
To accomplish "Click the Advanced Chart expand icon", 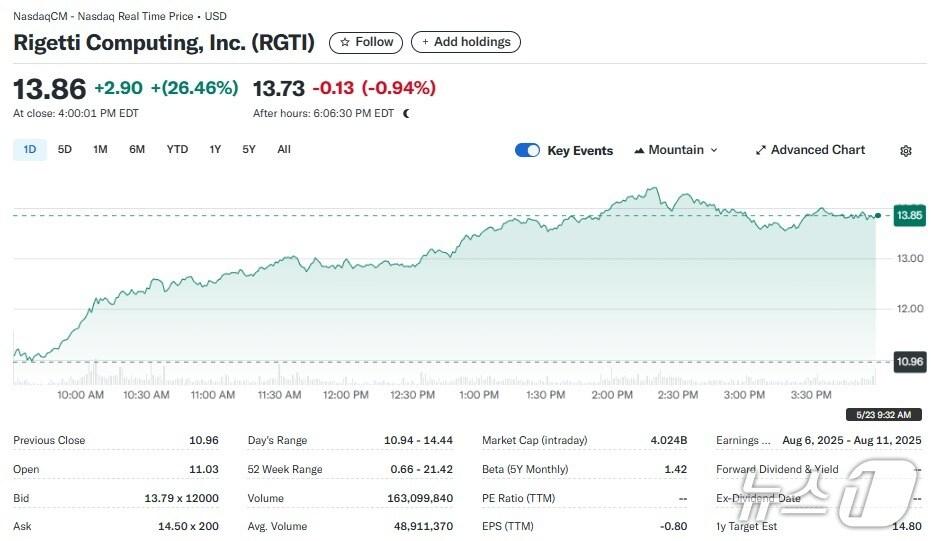I will click(761, 150).
